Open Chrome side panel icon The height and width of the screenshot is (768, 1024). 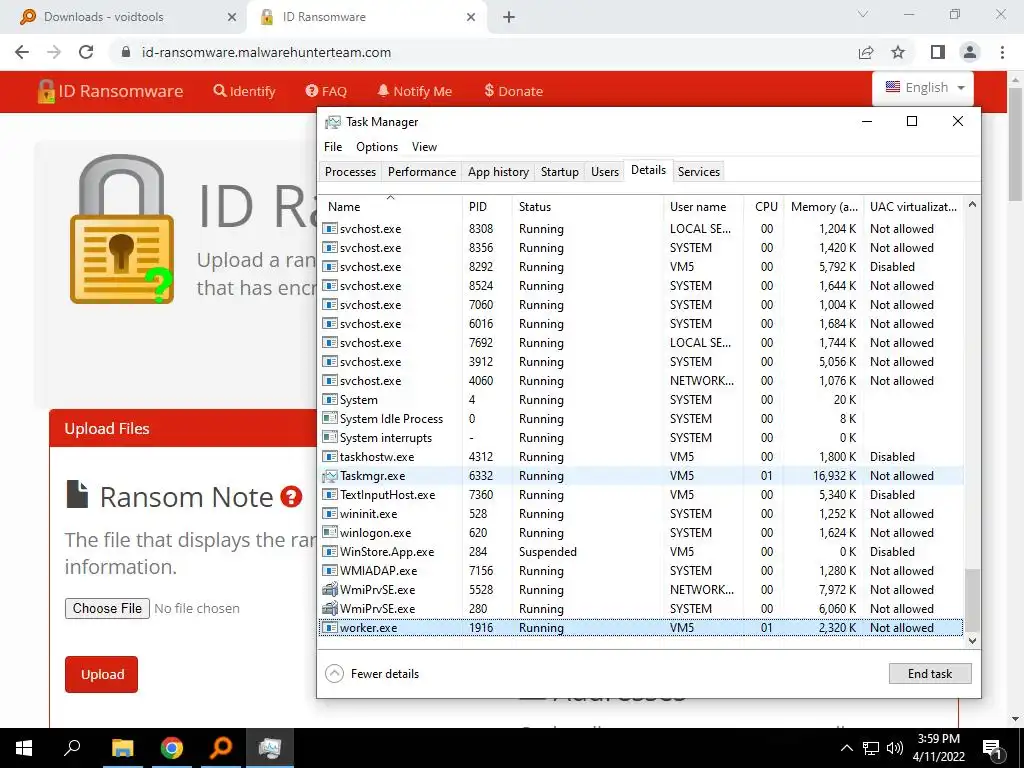point(938,52)
